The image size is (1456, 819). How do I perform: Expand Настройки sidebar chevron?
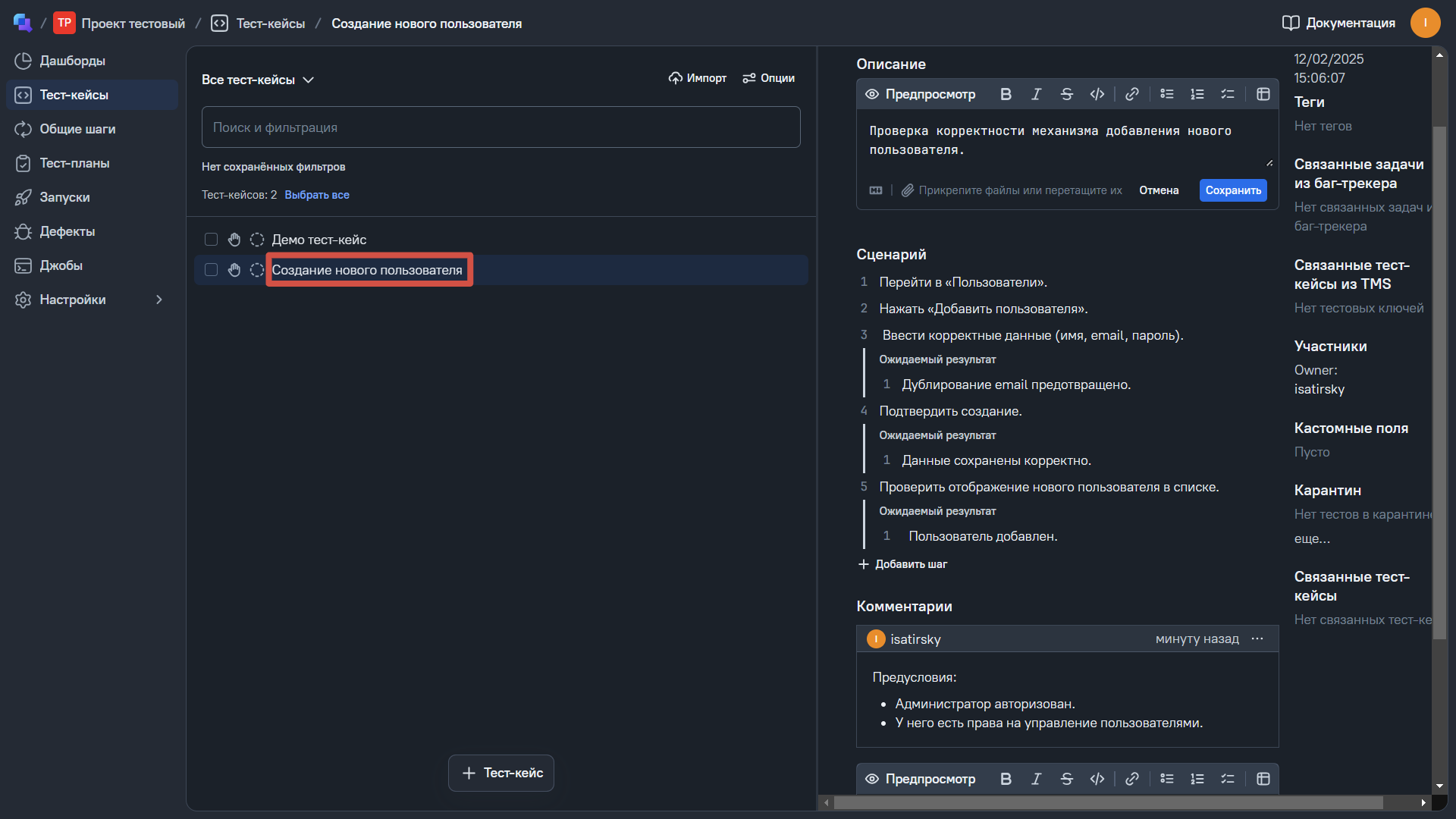[x=159, y=300]
